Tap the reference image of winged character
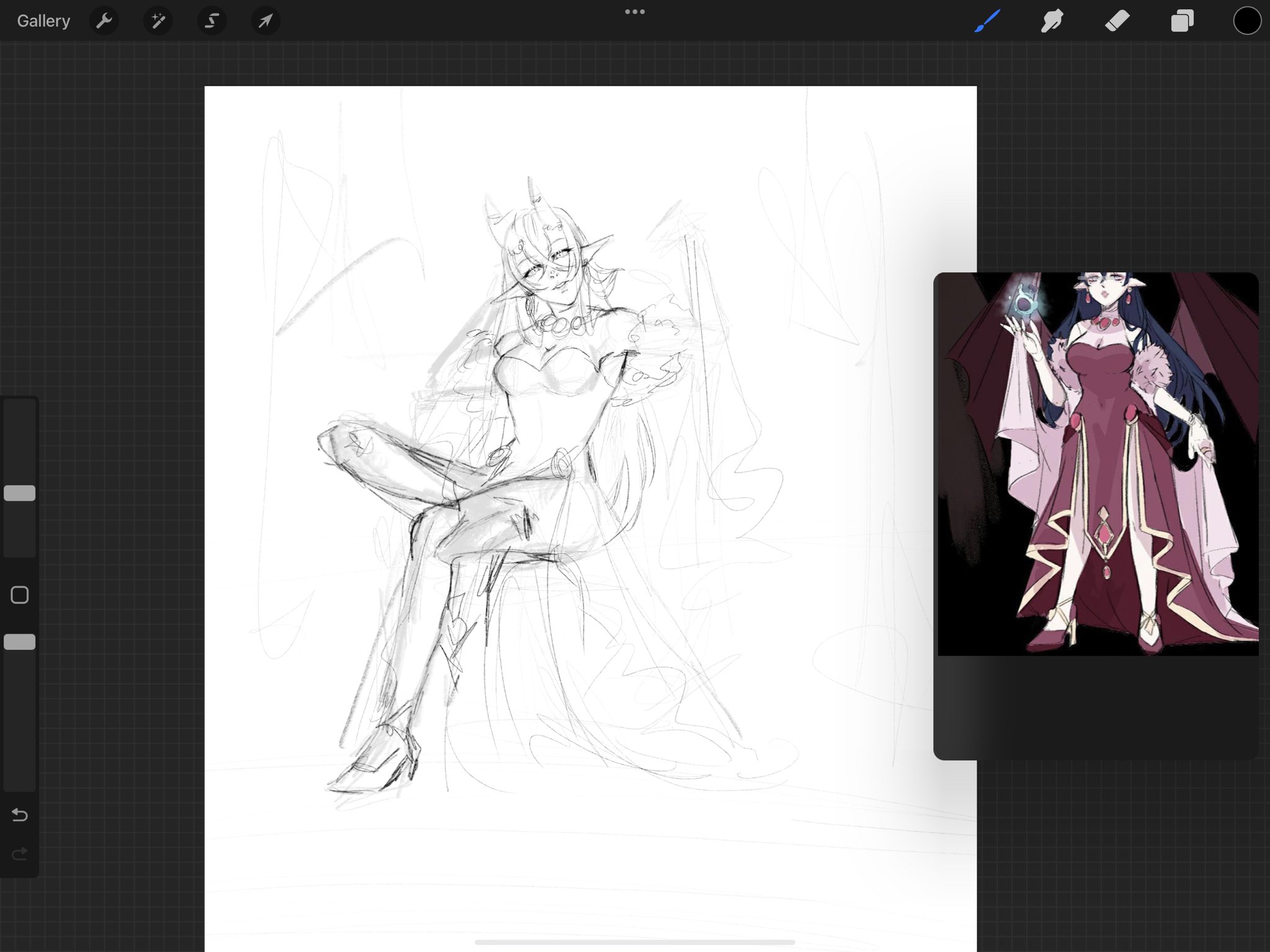This screenshot has height=952, width=1270. tap(1098, 464)
